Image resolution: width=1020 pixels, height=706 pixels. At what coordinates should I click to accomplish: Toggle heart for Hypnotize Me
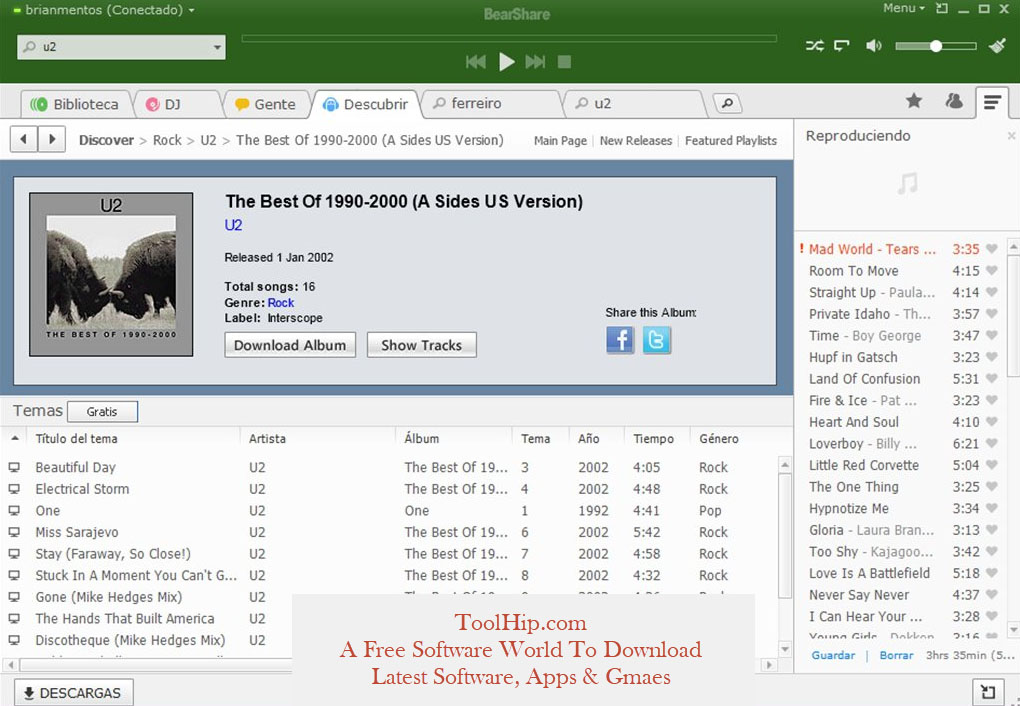(991, 508)
